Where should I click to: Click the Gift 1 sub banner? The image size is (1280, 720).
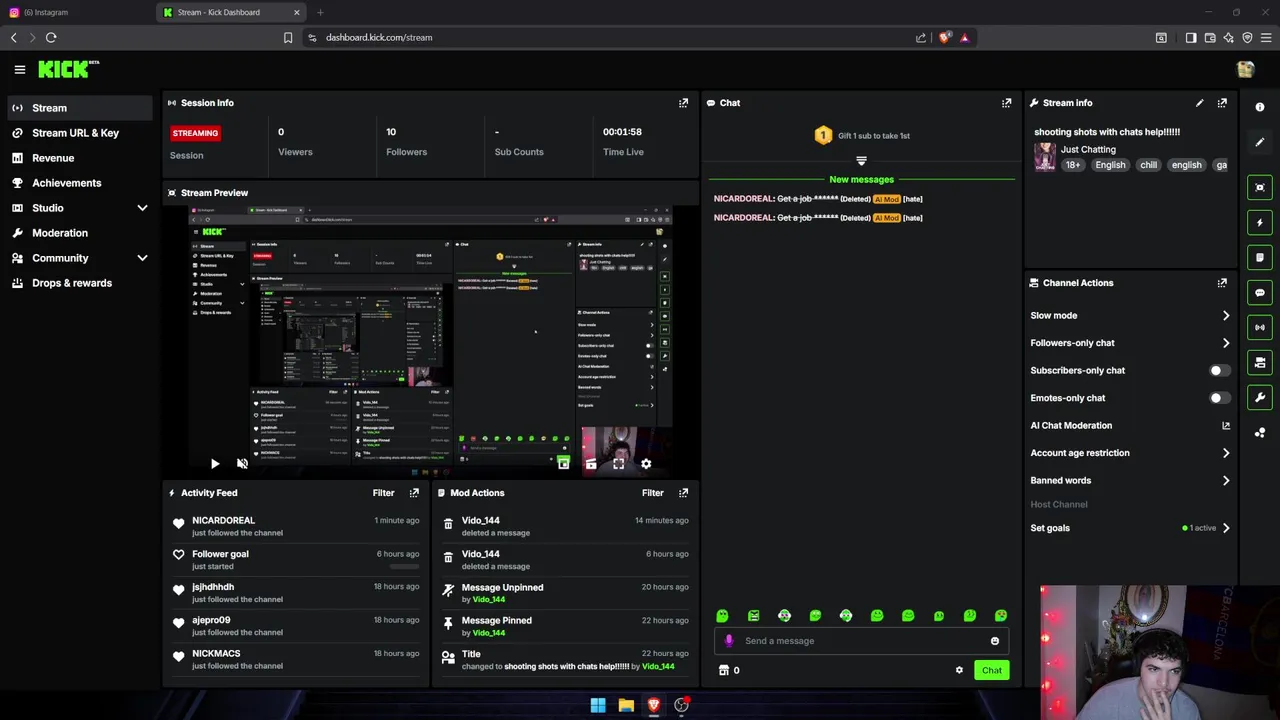pos(861,136)
